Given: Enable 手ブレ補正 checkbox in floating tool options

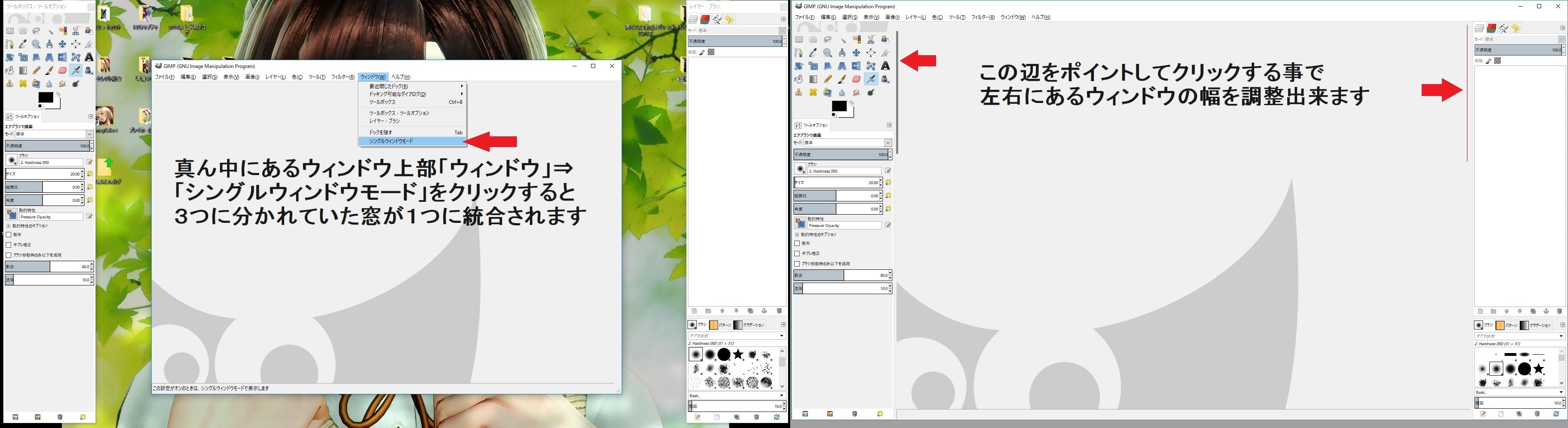Looking at the screenshot, I should point(9,245).
